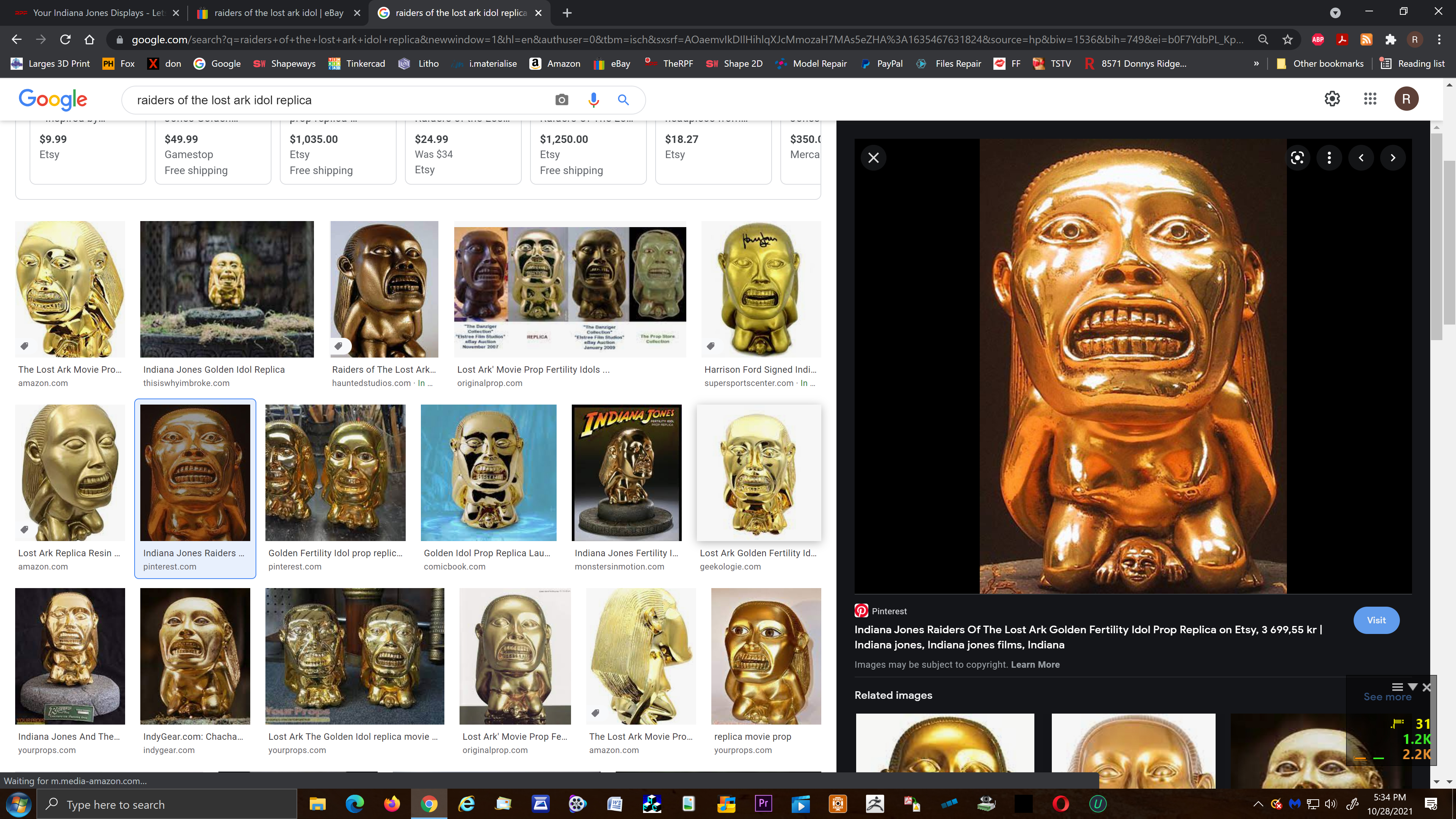Open a new browser tab
Screen dimensions: 1456x819
(x=567, y=13)
